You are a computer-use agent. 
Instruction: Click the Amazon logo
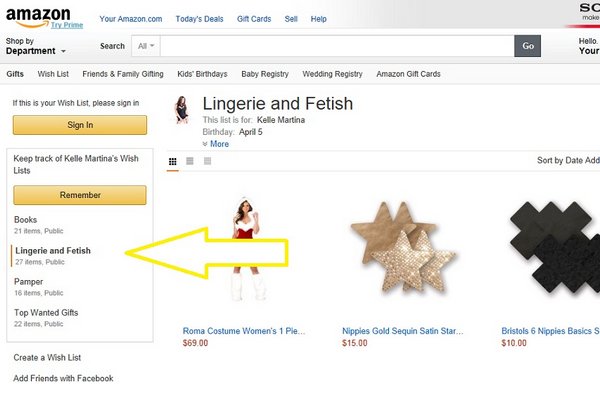[x=38, y=17]
